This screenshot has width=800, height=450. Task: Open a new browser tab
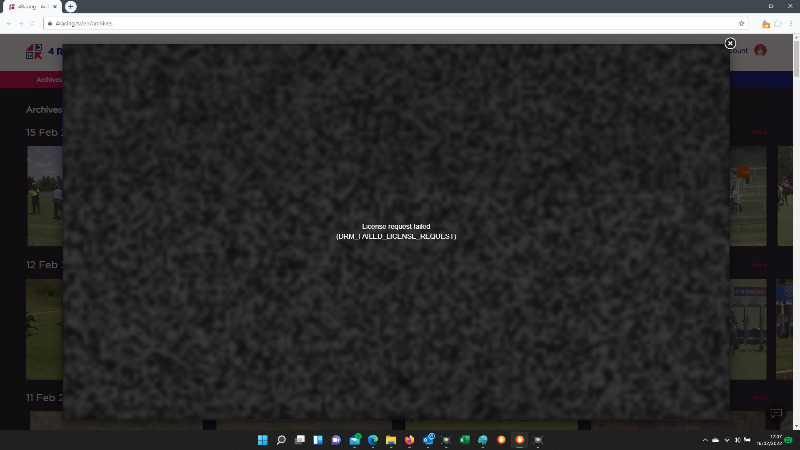(x=70, y=6)
